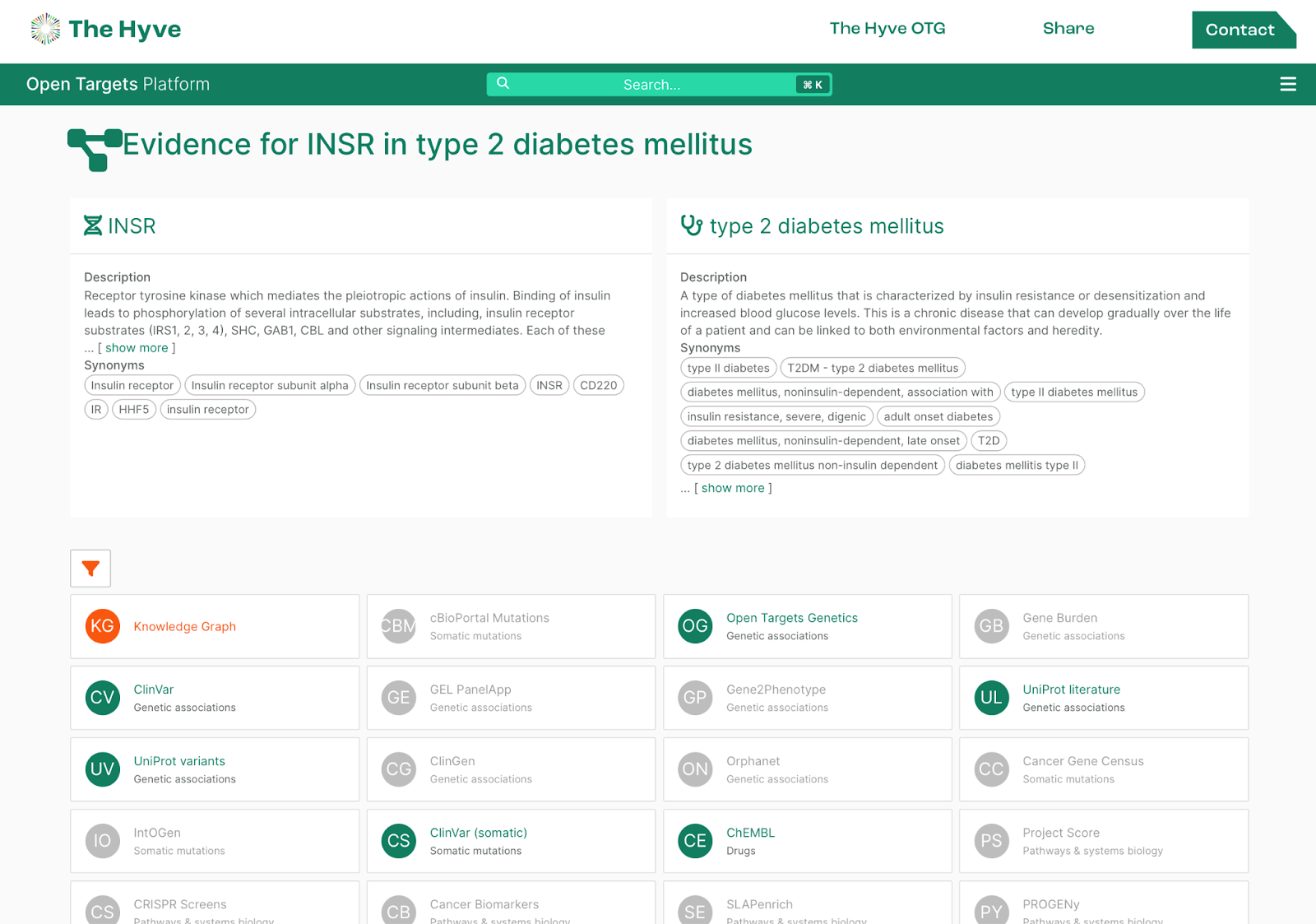Expand INSR description with show more
Image resolution: width=1316 pixels, height=924 pixels.
point(137,348)
